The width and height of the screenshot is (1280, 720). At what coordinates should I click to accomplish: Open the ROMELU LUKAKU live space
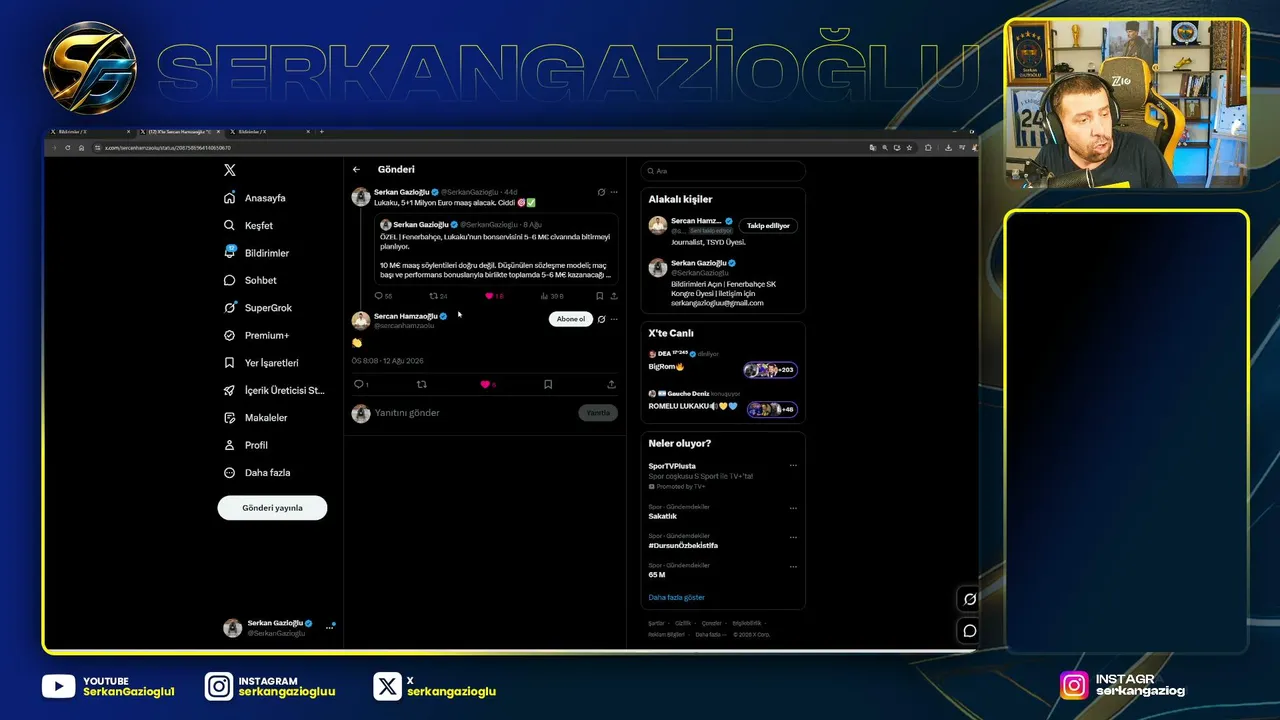tap(723, 401)
